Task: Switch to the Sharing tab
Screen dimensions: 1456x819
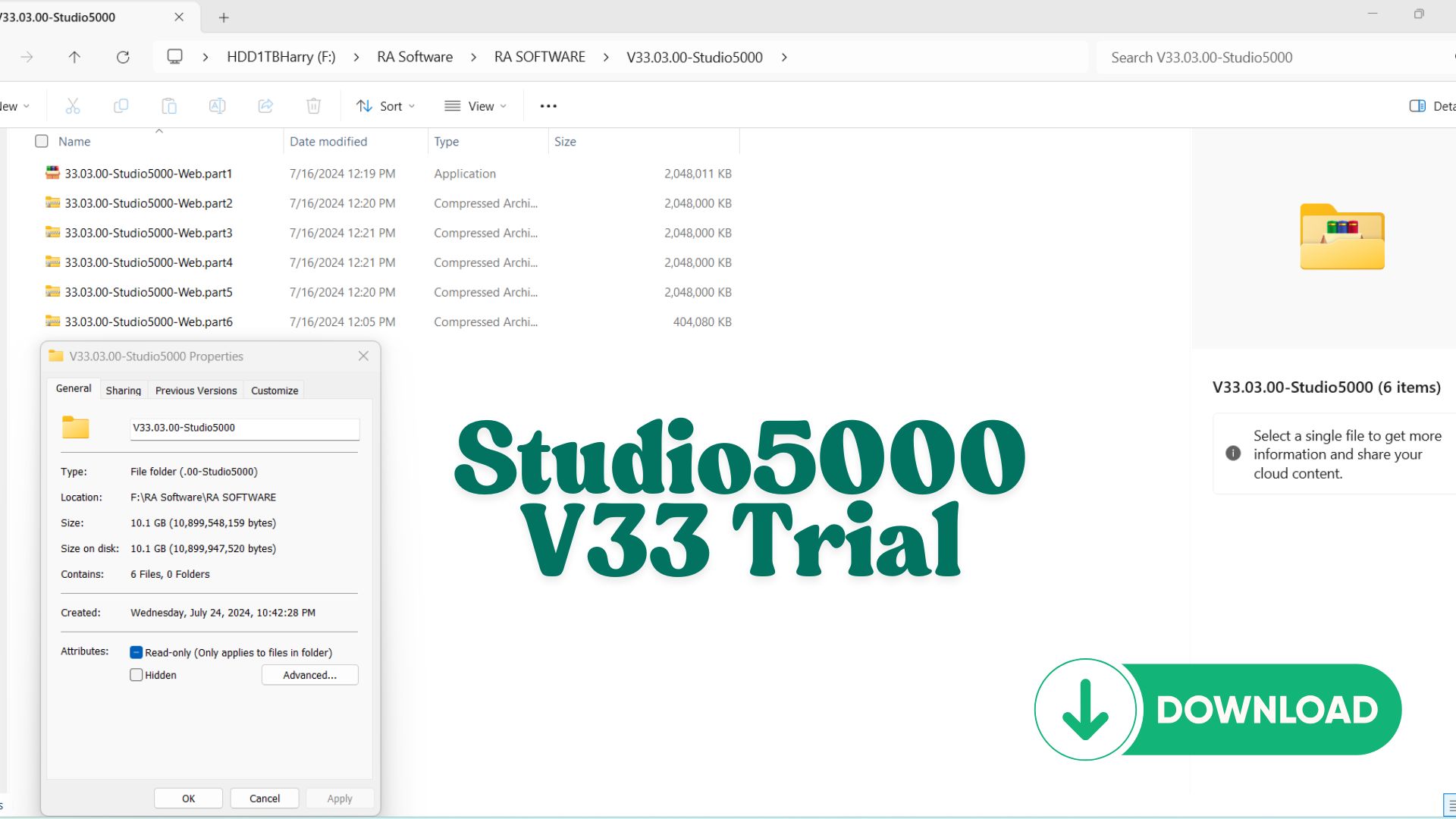Action: point(123,390)
